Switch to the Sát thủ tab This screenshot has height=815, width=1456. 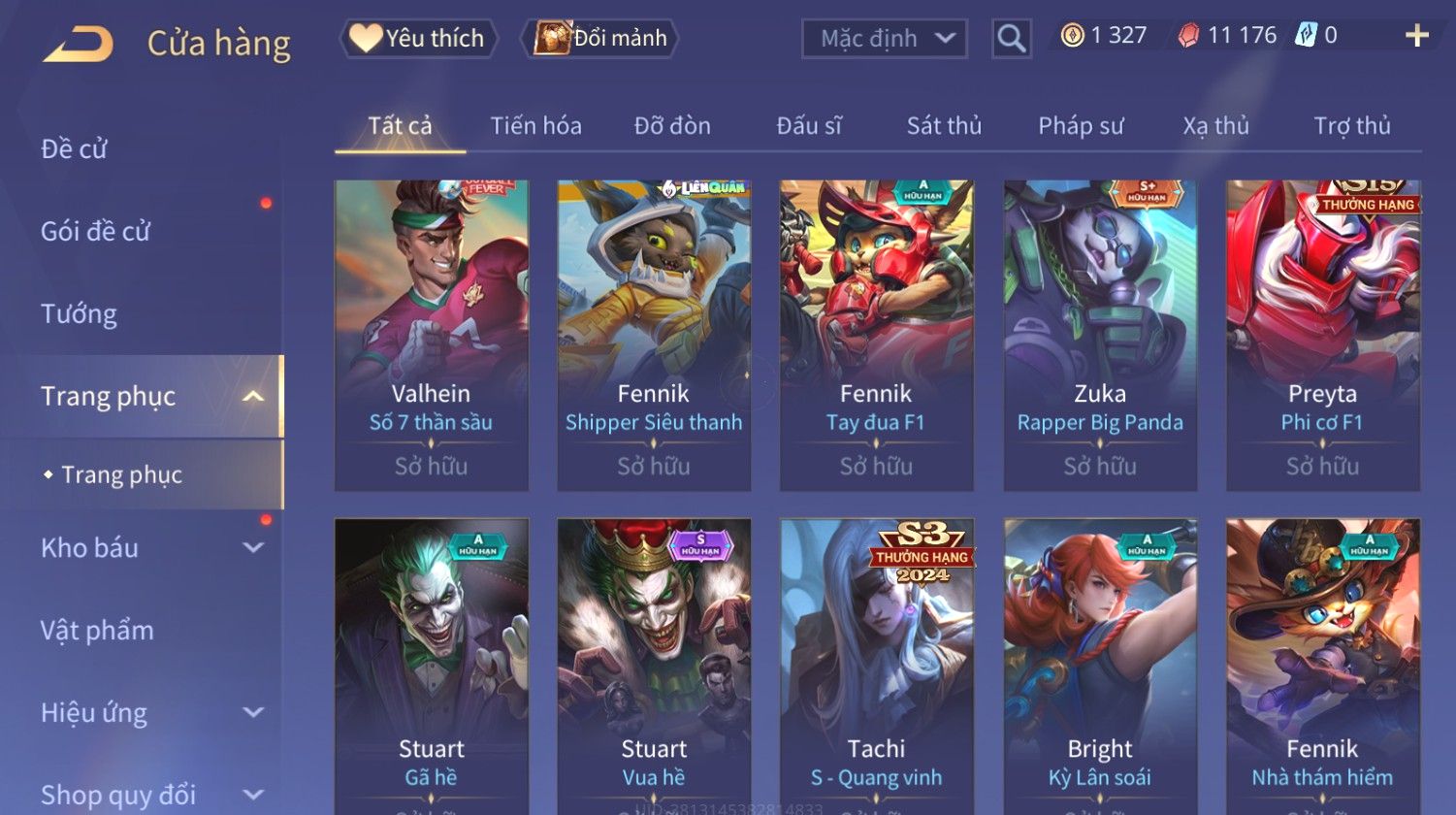944,126
